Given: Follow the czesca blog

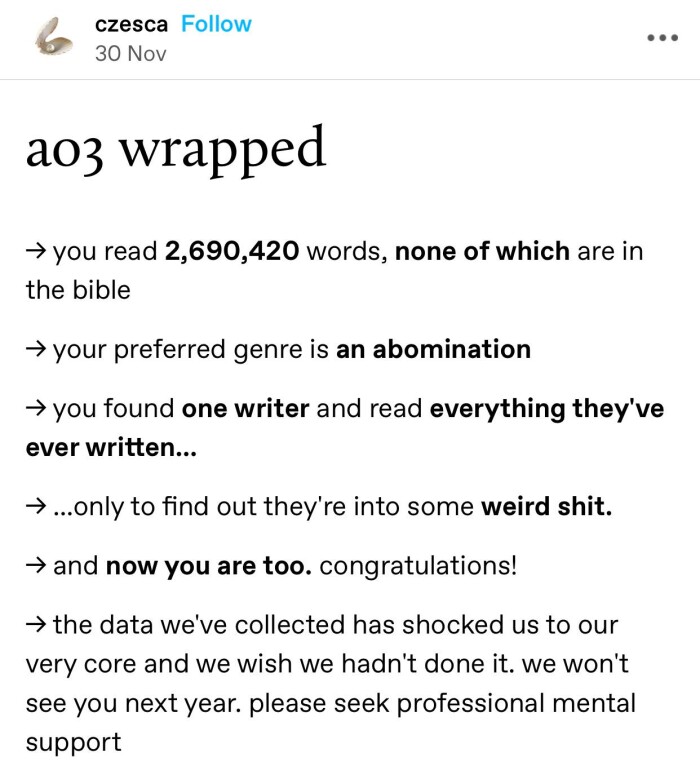Looking at the screenshot, I should pos(216,24).
